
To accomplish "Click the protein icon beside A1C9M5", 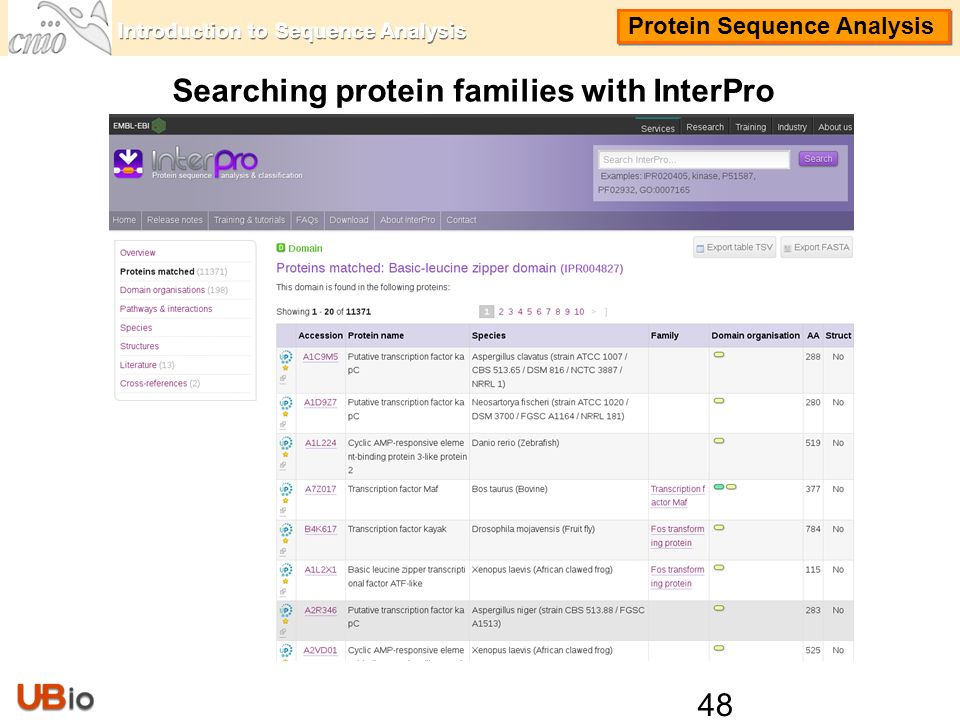I will coord(285,356).
